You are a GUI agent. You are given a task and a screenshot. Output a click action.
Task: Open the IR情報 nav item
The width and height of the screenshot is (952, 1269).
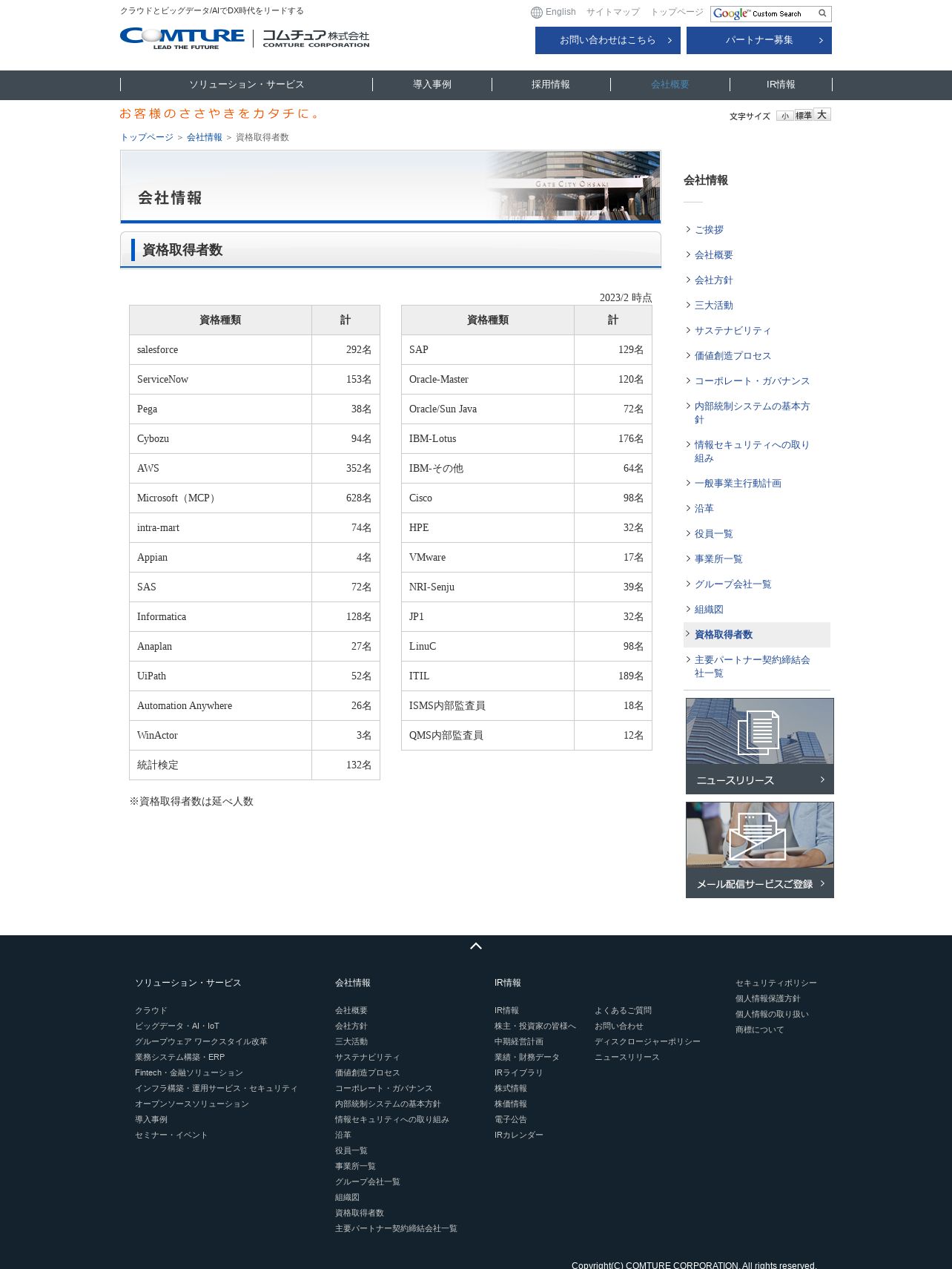coord(781,85)
